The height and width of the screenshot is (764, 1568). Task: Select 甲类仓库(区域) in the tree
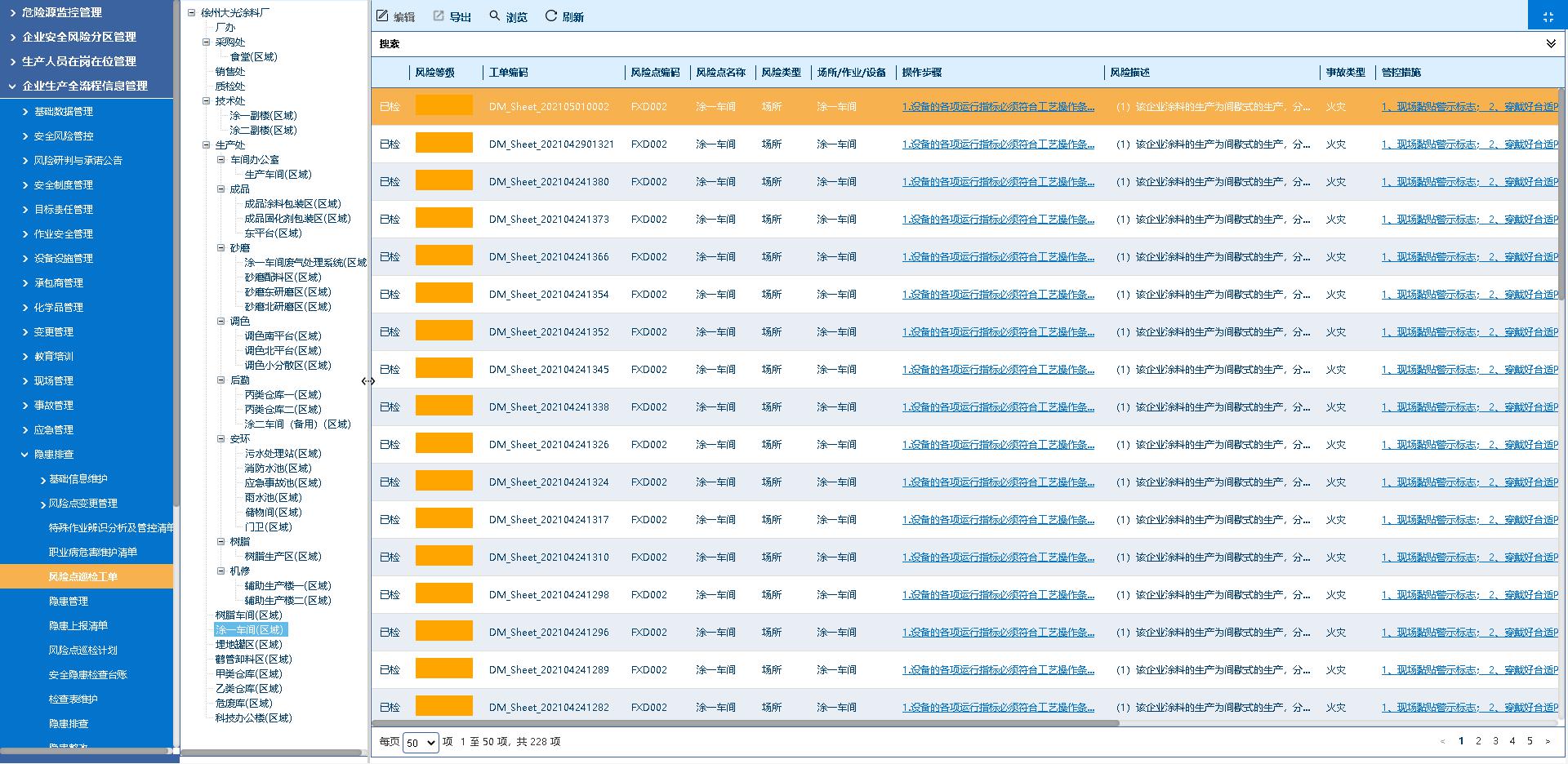(x=248, y=674)
